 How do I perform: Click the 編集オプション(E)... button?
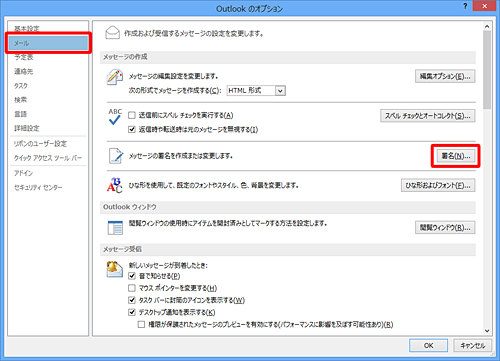(x=445, y=76)
